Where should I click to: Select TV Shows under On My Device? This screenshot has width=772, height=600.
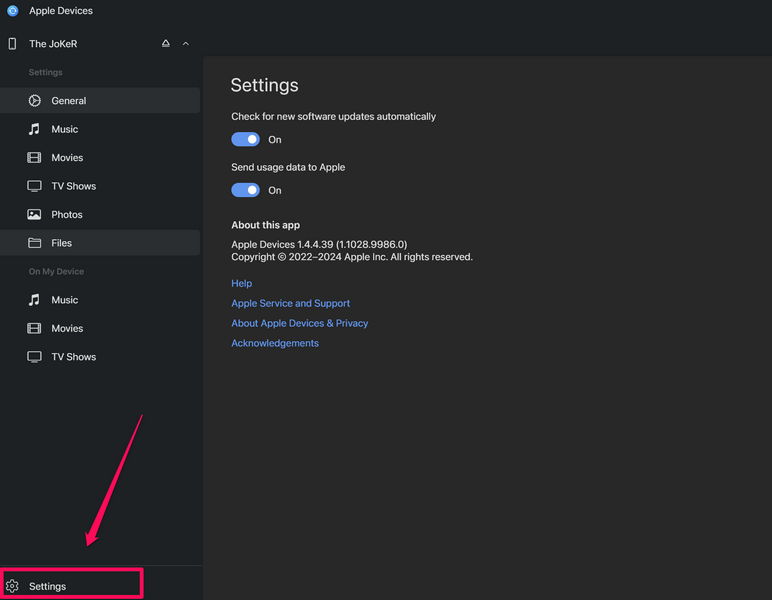pos(73,357)
